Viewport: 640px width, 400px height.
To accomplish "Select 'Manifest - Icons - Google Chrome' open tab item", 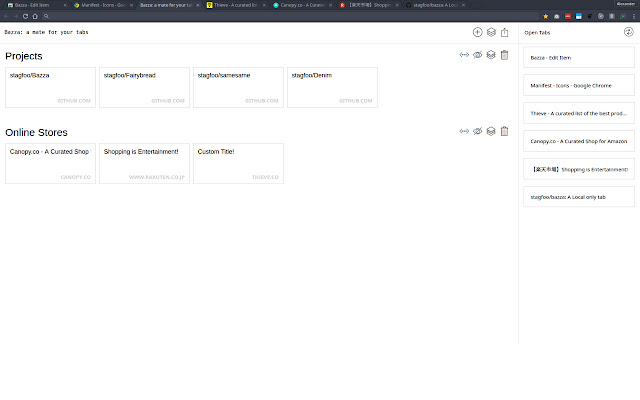I will pyautogui.click(x=579, y=85).
